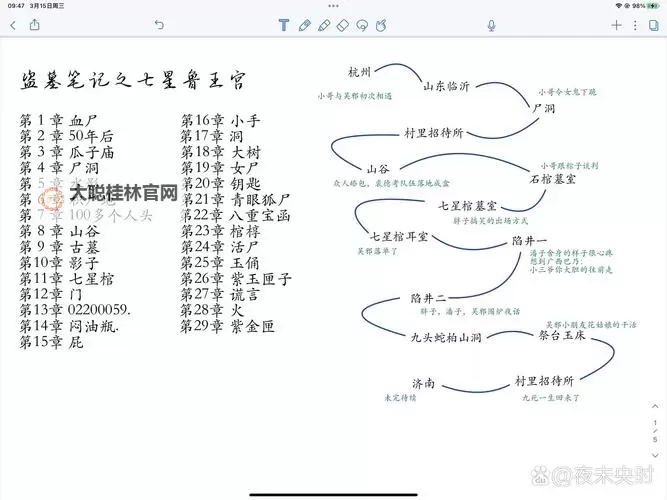Select the Lasso selection tool
This screenshot has height=500, width=667.
tap(362, 25)
